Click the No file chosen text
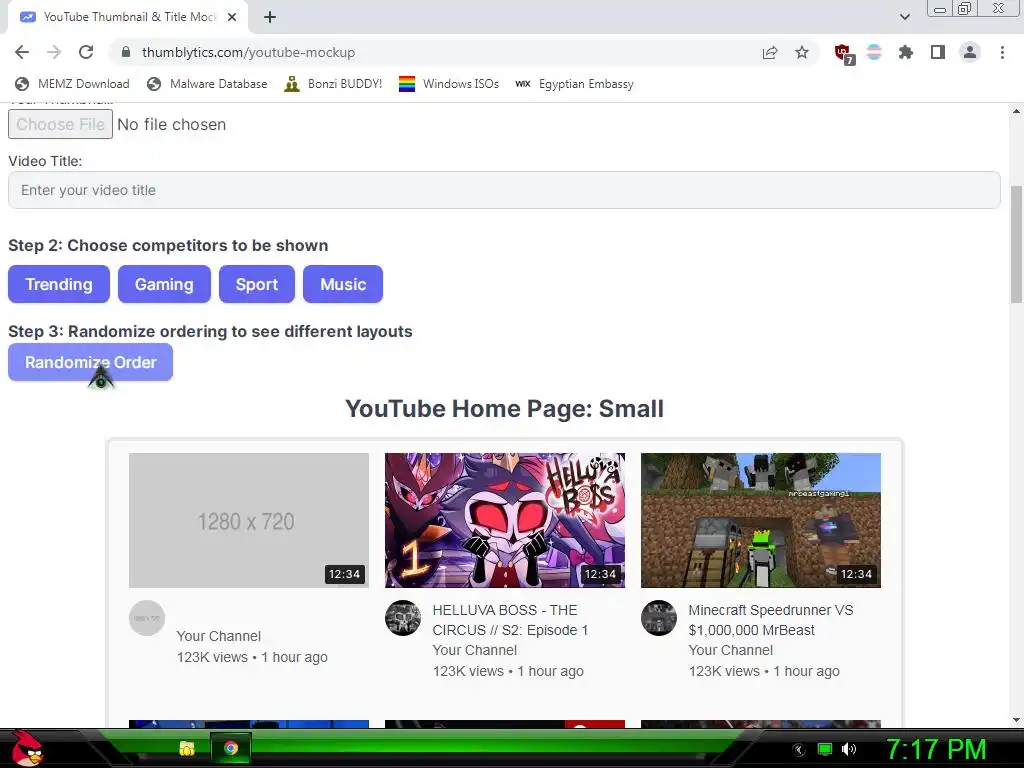 coord(172,124)
